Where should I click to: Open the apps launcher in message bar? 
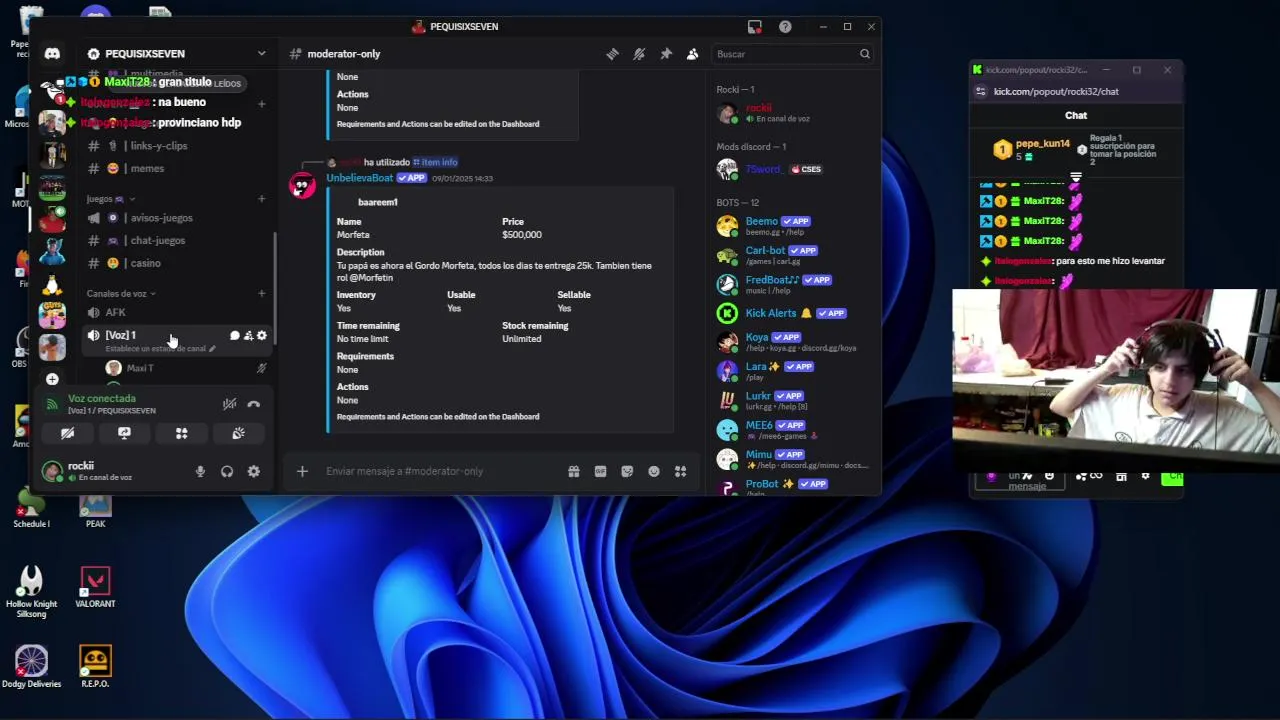[x=680, y=472]
